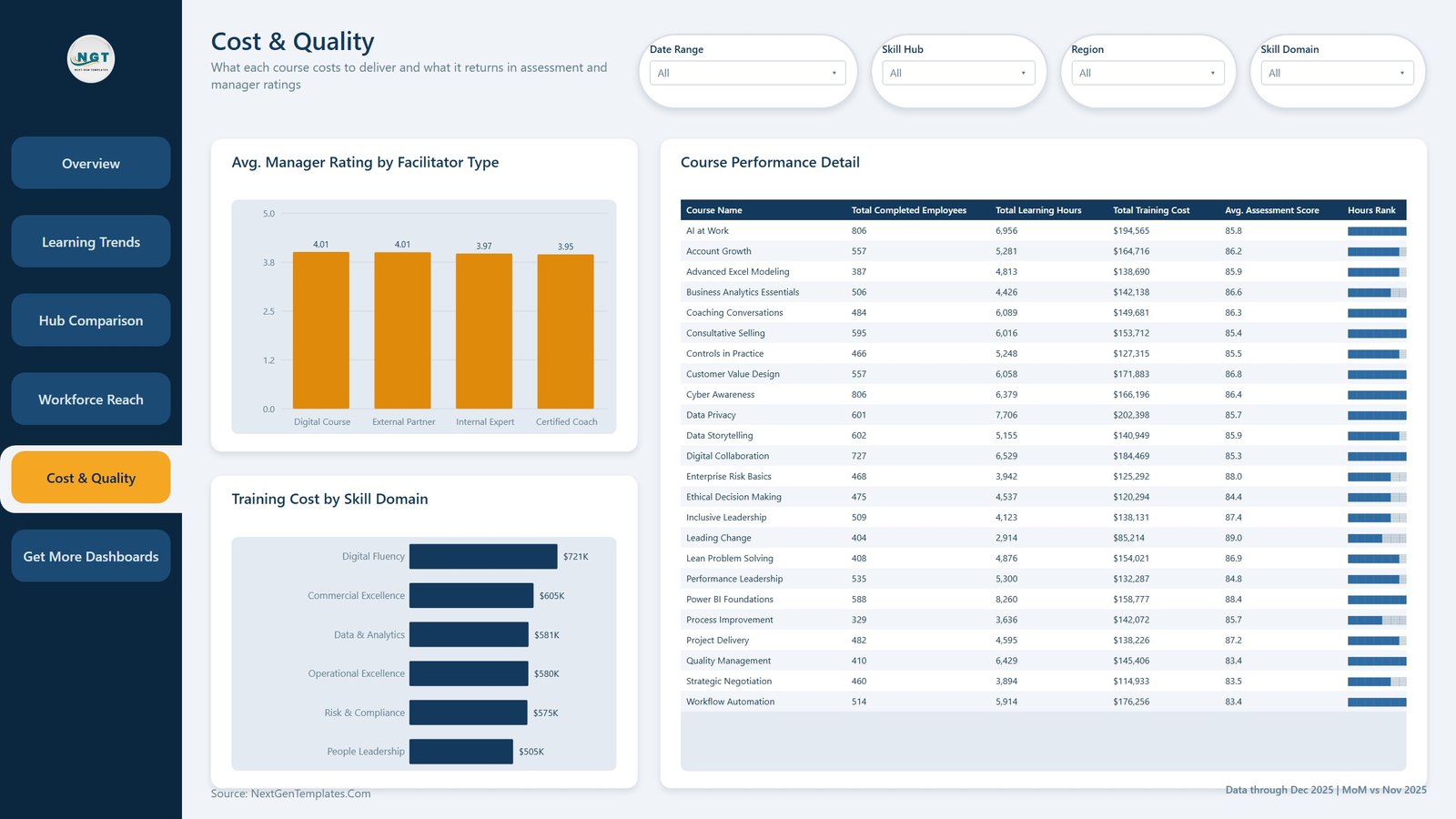Screen dimensions: 1456x819
Task: Click Get More Dashboards button
Action: tap(91, 556)
